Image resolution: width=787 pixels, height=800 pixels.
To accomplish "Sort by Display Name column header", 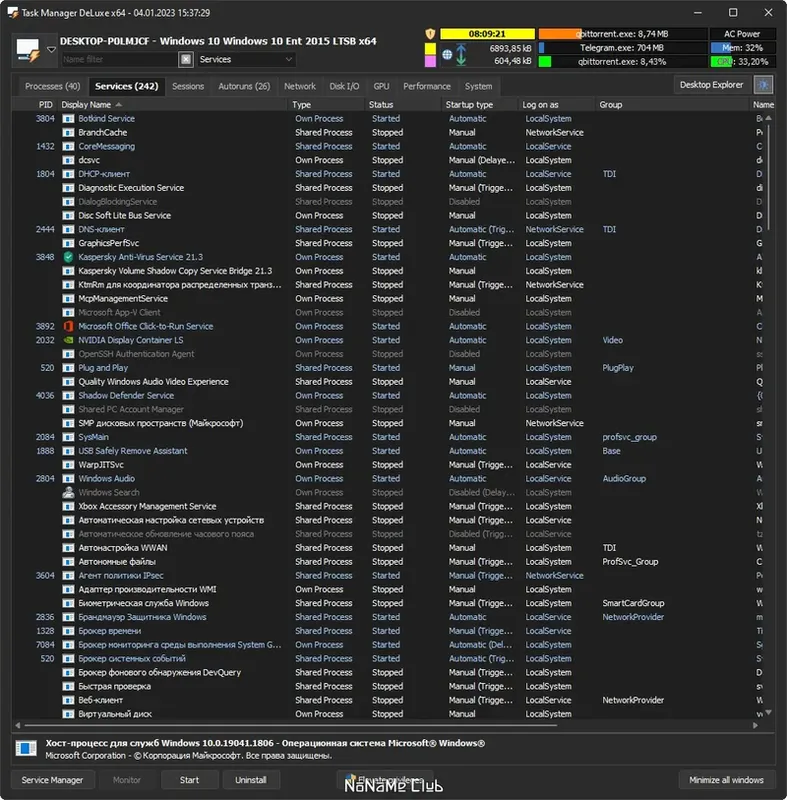I will [x=173, y=105].
